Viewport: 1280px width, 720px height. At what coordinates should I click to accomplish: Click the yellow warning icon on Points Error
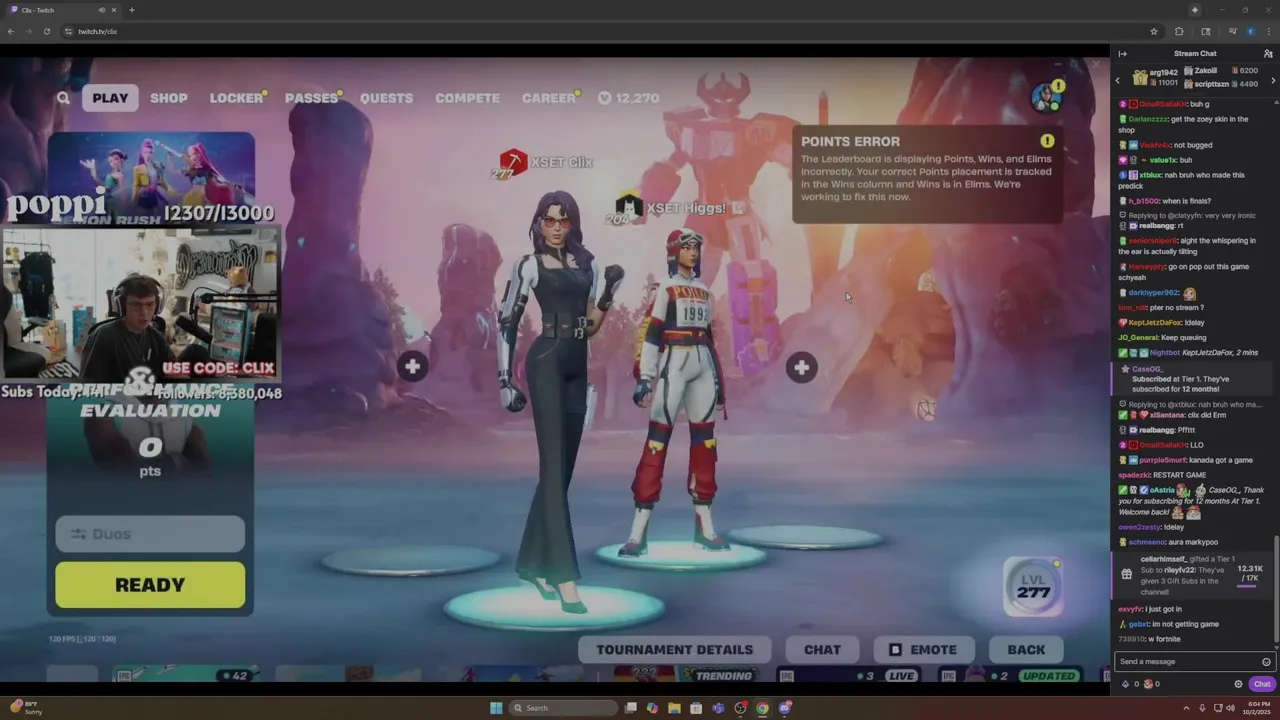(1047, 141)
